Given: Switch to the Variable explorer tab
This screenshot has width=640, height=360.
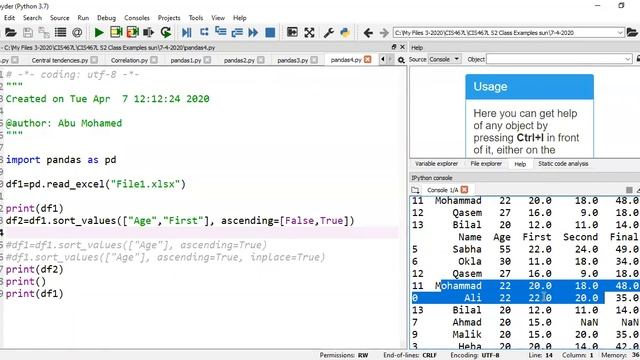Looking at the screenshot, I should point(436,164).
